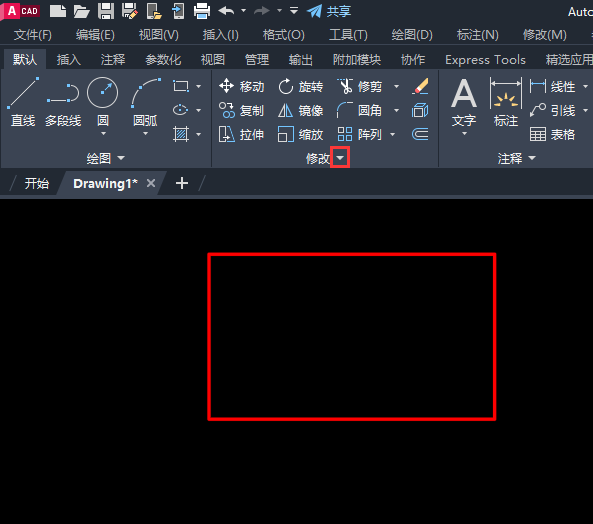Switch to the 附加模块 ribbon tab
The height and width of the screenshot is (524, 593).
(357, 60)
